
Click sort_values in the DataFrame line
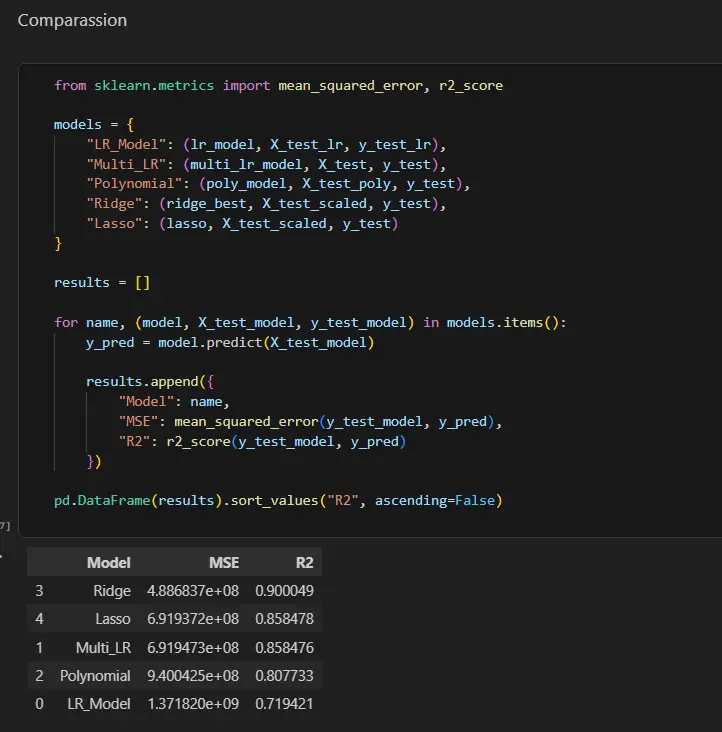pyautogui.click(x=274, y=500)
